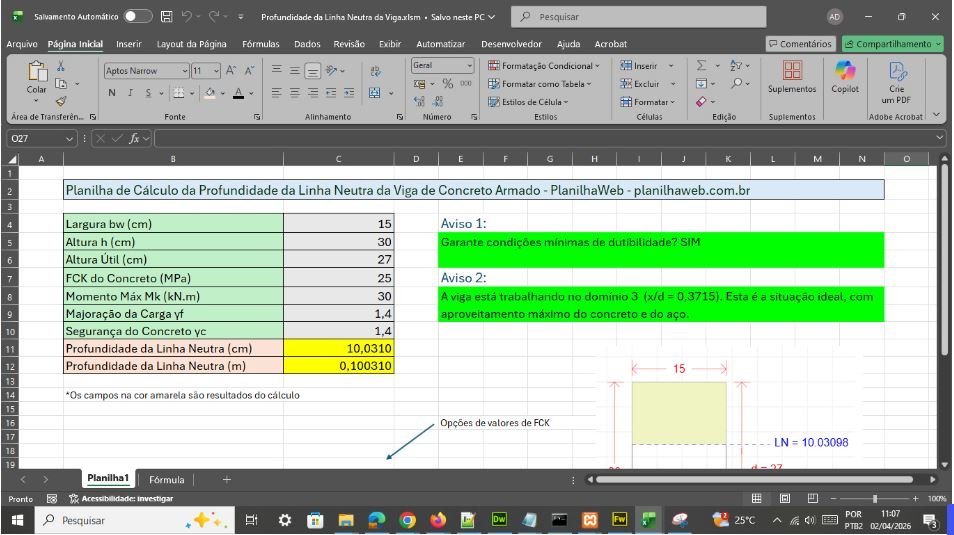The height and width of the screenshot is (535, 954).
Task: Click the center align text icon
Action: (297, 93)
